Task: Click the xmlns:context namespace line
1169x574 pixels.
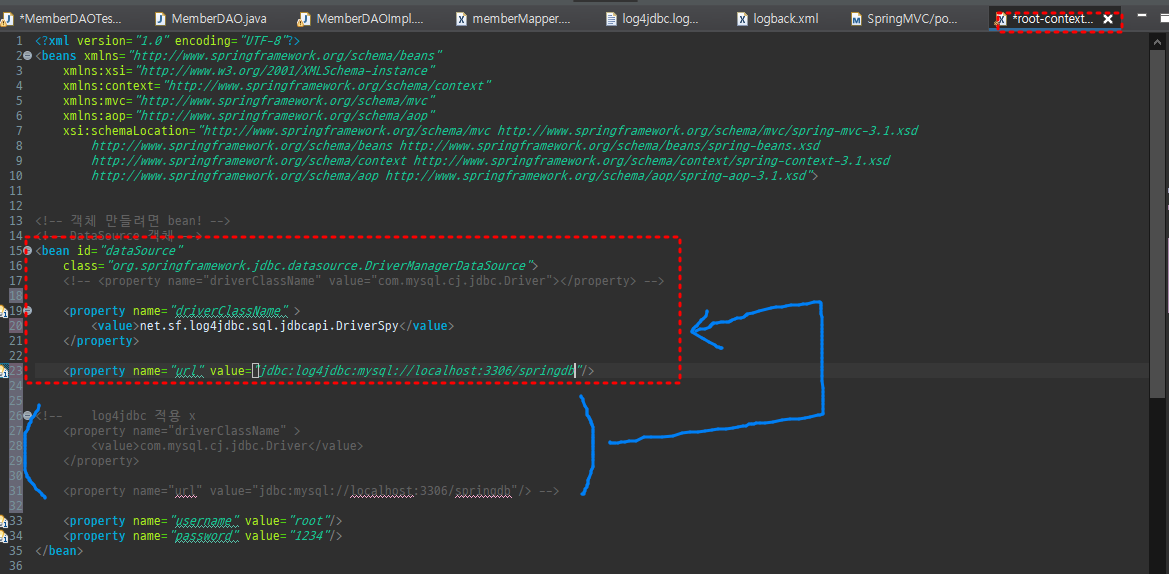Action: pos(277,86)
